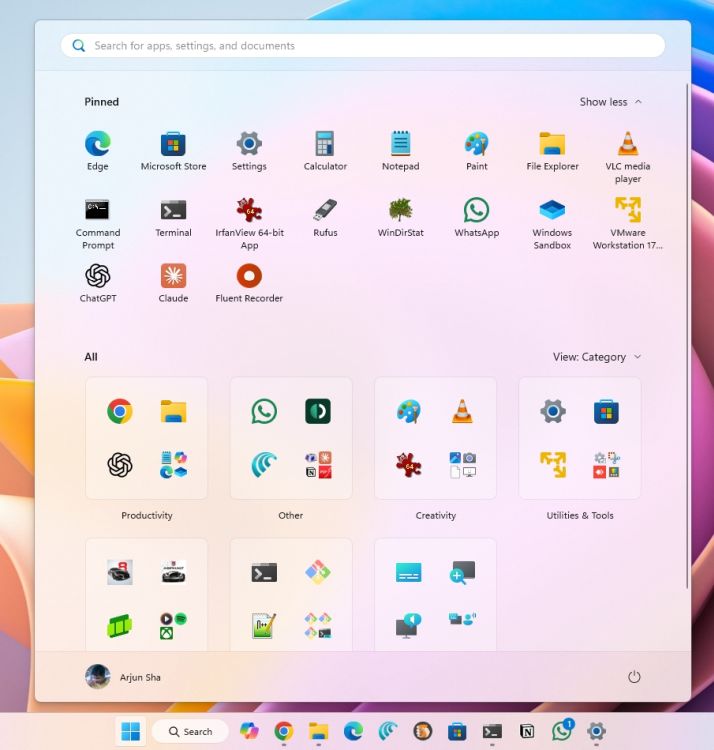714x750 pixels.
Task: Open the green Xbox Game Bar icon
Action: point(120,626)
